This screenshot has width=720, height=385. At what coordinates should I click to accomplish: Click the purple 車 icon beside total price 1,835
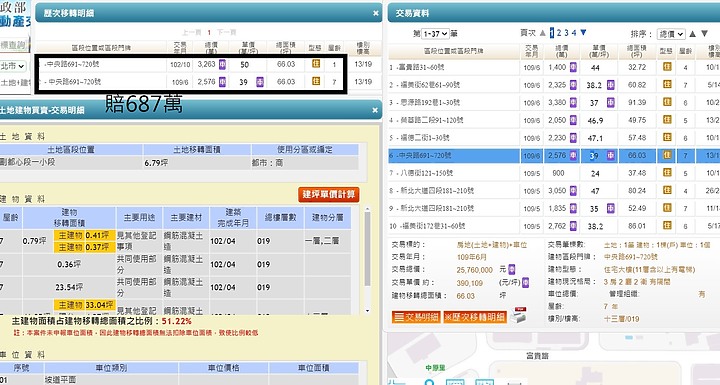point(573,208)
